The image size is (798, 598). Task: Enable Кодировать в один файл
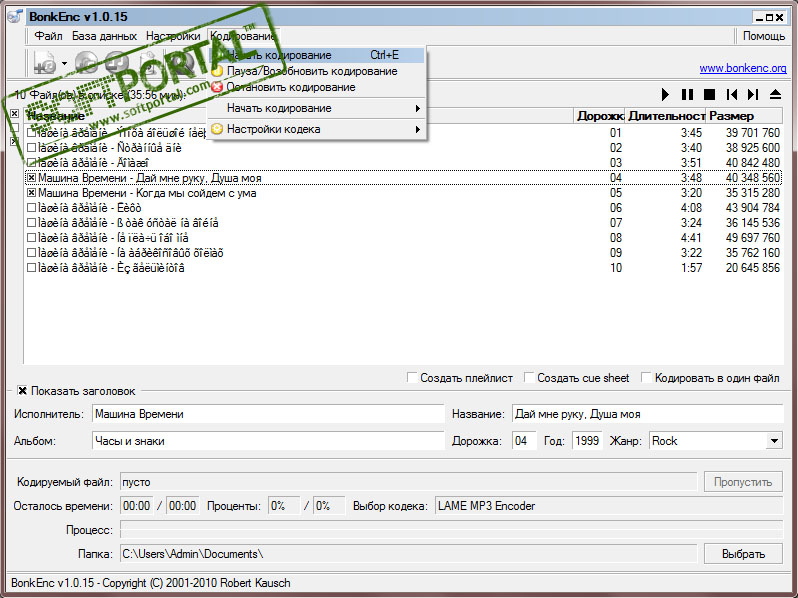click(646, 378)
